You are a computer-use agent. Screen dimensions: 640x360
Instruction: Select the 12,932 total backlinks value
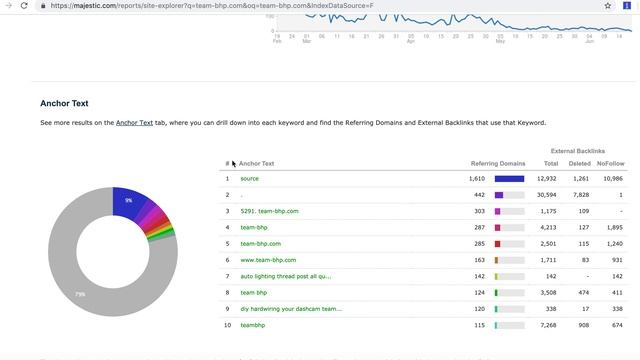point(547,178)
